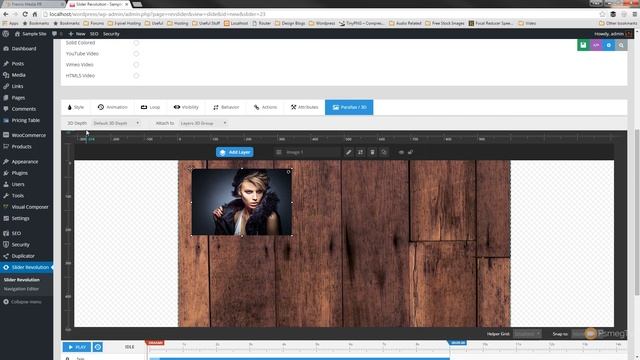Open Sample Site in the admin bar
This screenshot has height=360, width=640.
tap(31, 34)
